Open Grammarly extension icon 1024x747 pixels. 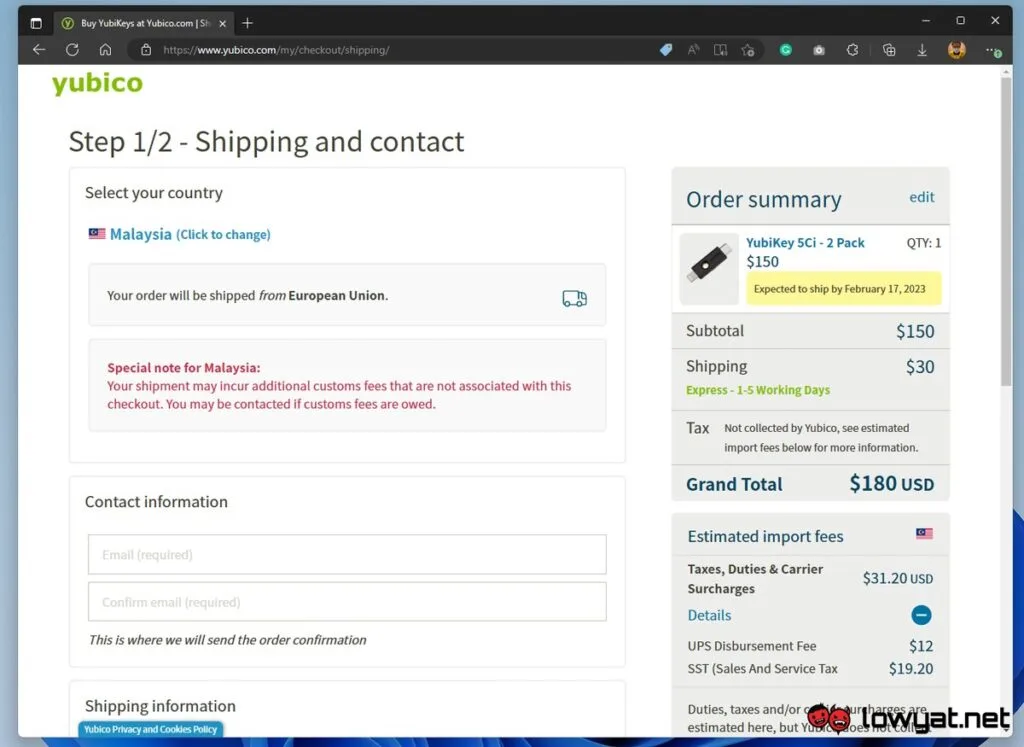(x=786, y=50)
